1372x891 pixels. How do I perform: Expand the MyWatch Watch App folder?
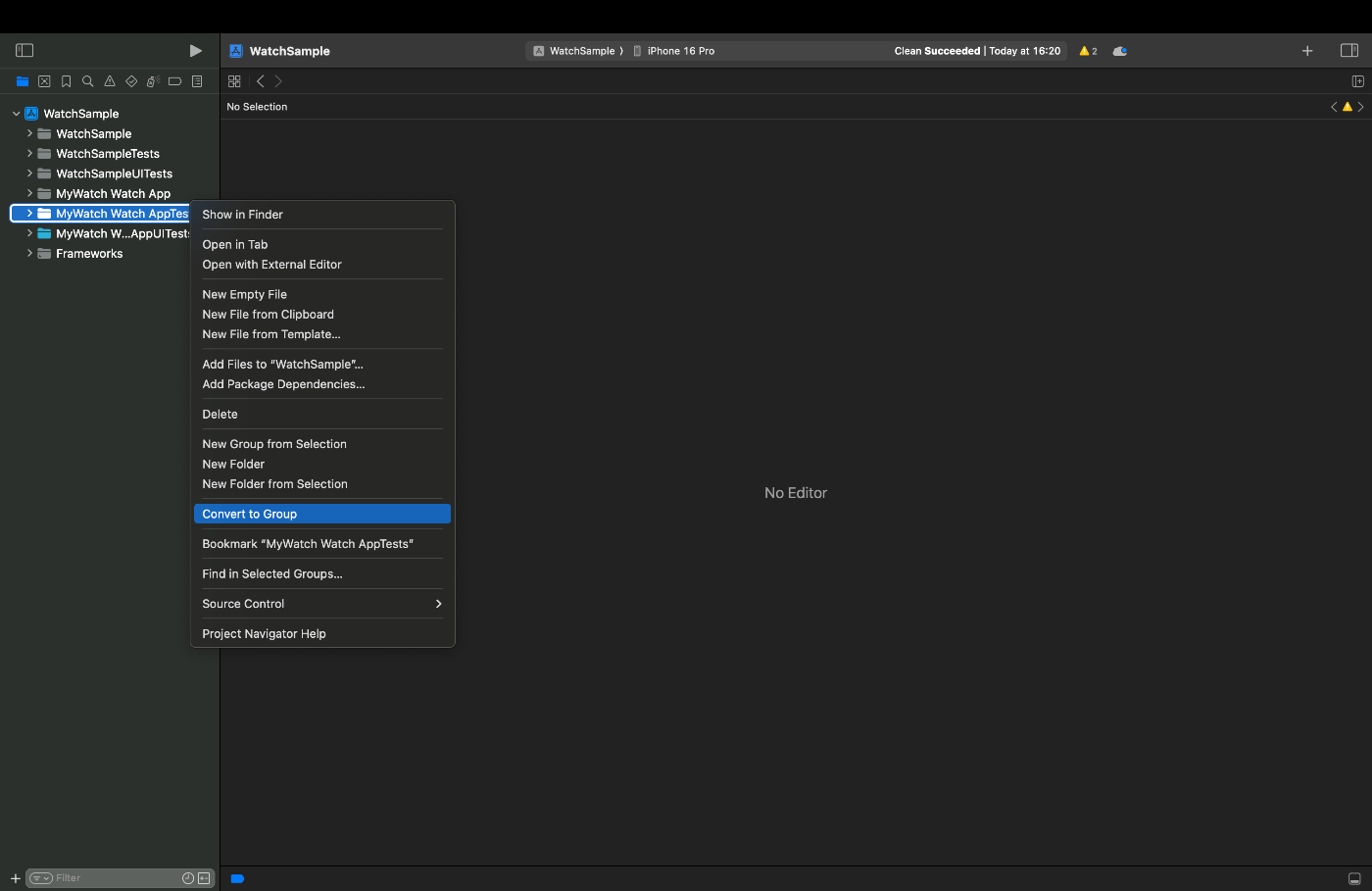(29, 193)
